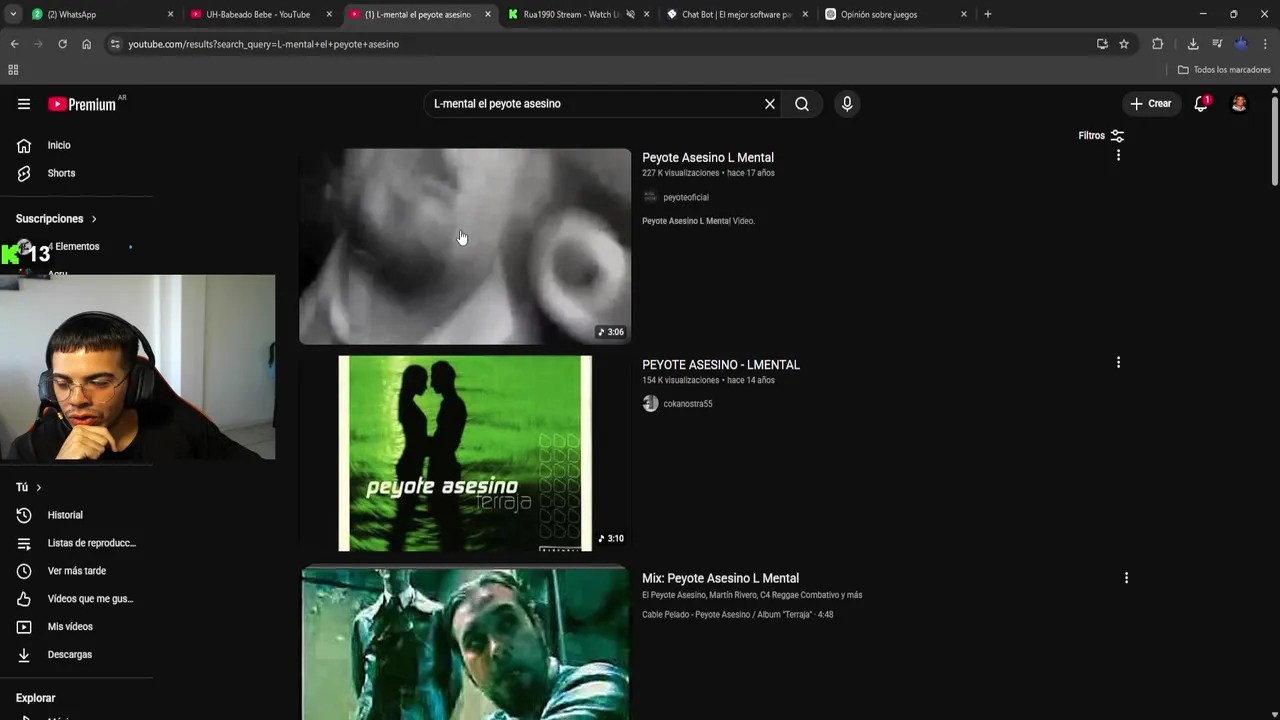Click the page vertical scrollbar
Screen dimensions: 1280x720
click(1275, 140)
